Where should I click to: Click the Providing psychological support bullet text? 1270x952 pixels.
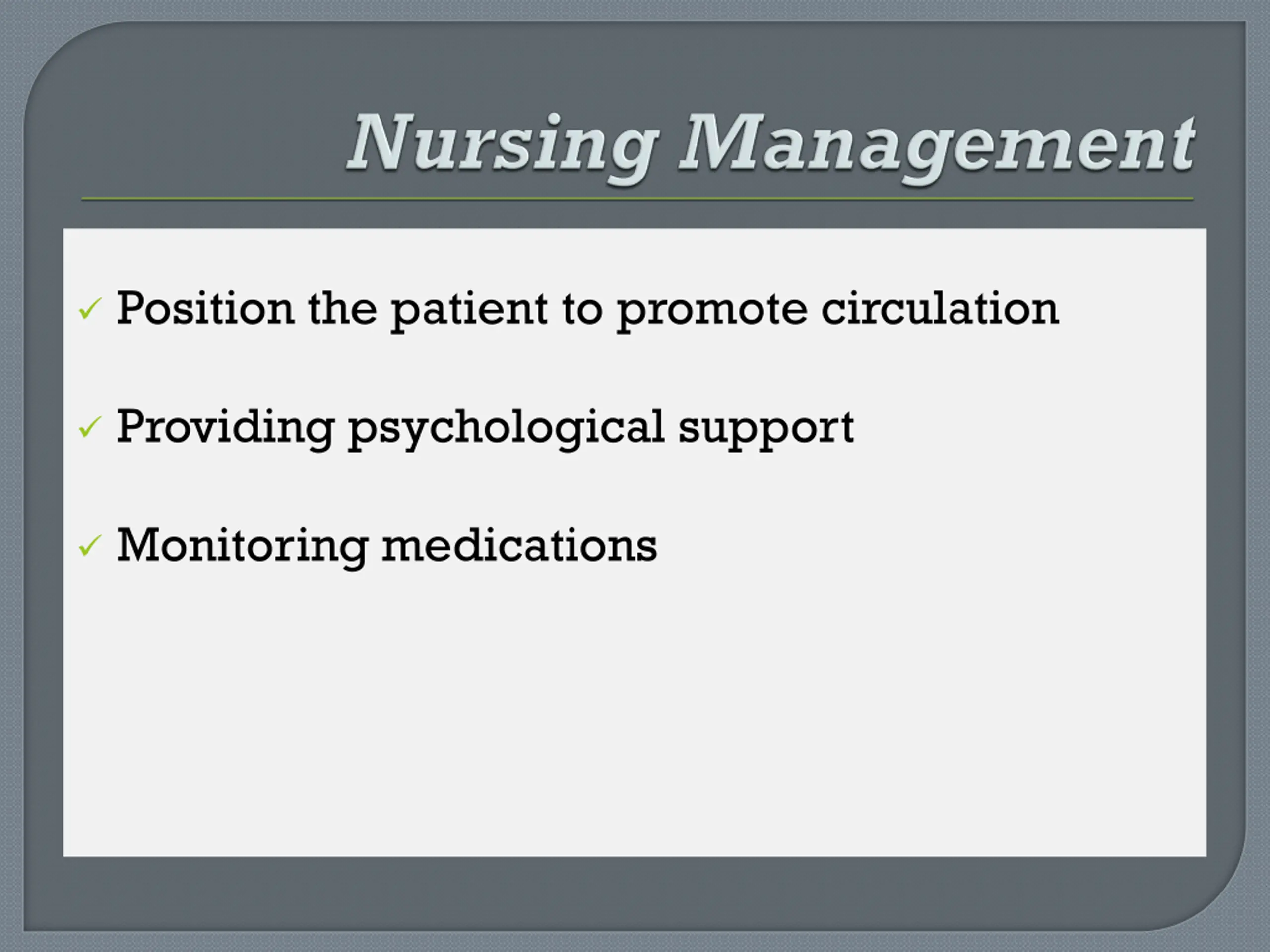pos(486,428)
